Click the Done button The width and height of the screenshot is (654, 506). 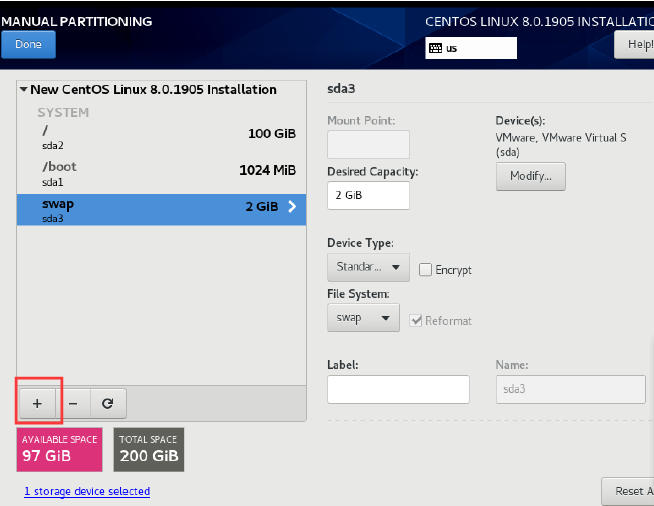[x=28, y=44]
